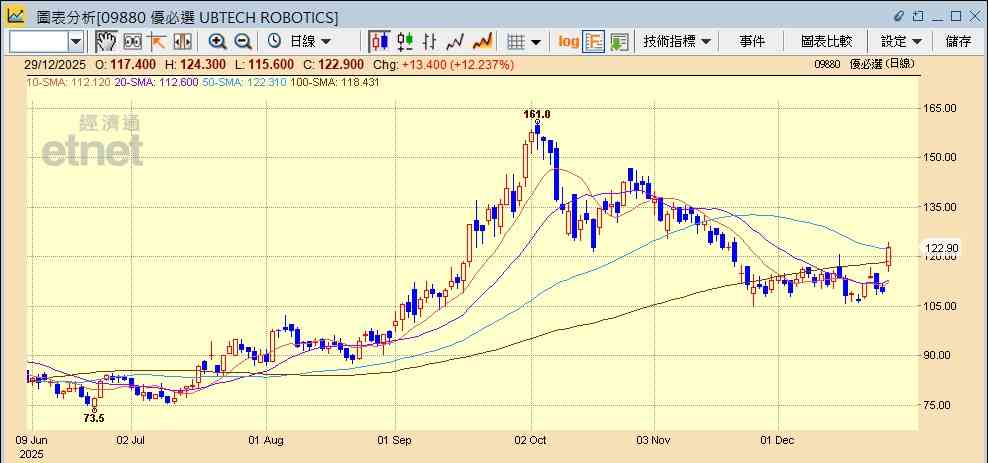Click the grid lines icon
This screenshot has height=463, width=989.
[517, 42]
